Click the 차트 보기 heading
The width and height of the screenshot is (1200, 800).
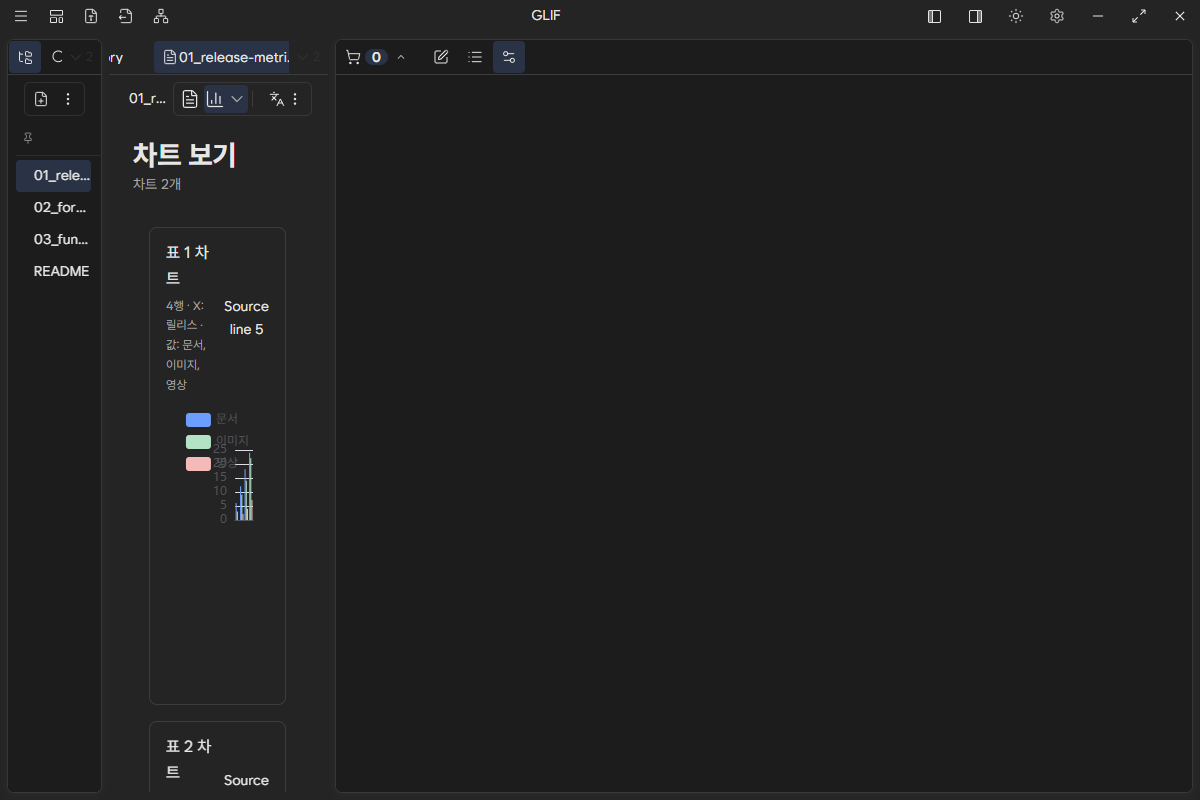(185, 154)
